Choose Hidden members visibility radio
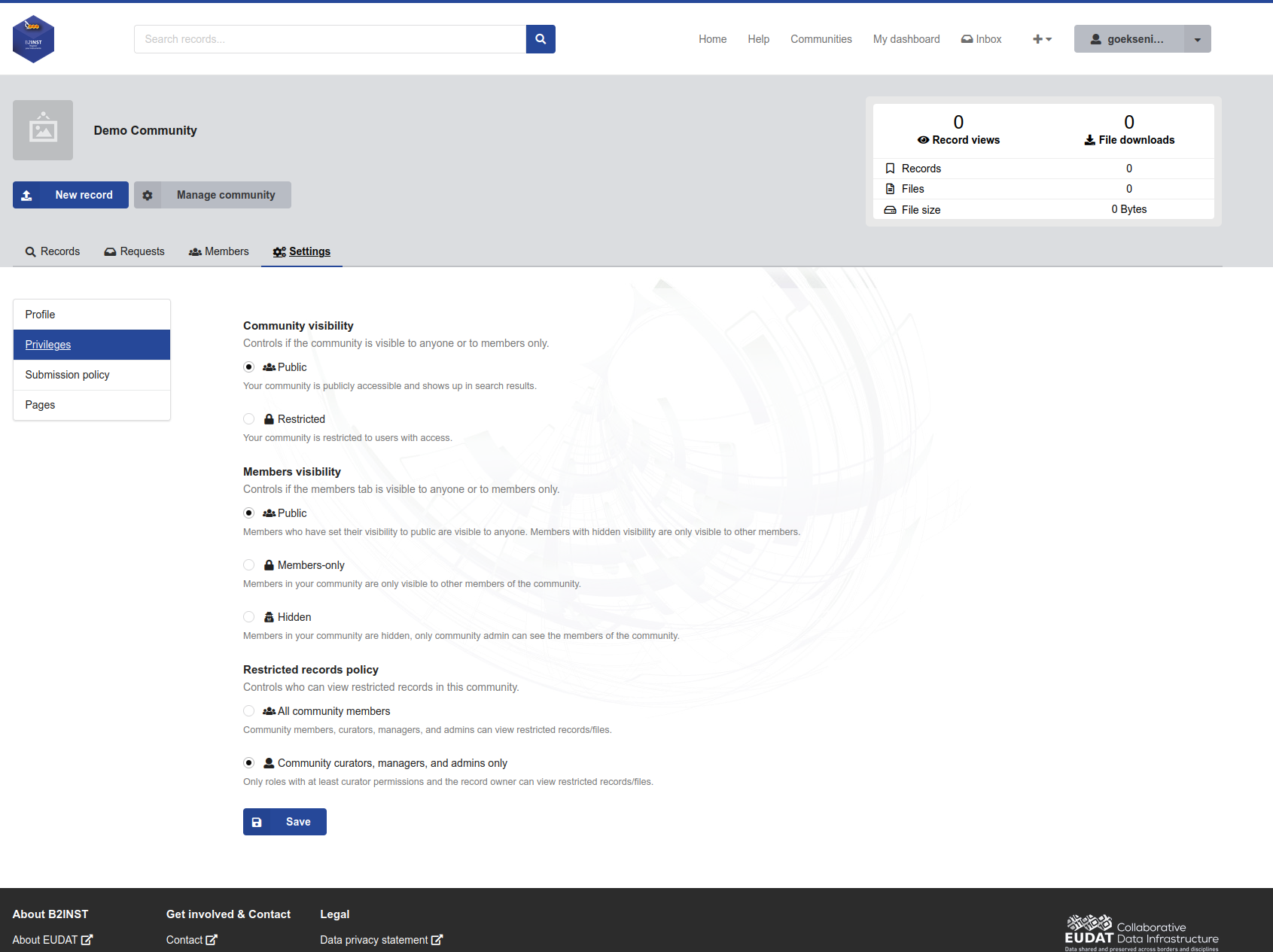The image size is (1273, 952). click(249, 617)
